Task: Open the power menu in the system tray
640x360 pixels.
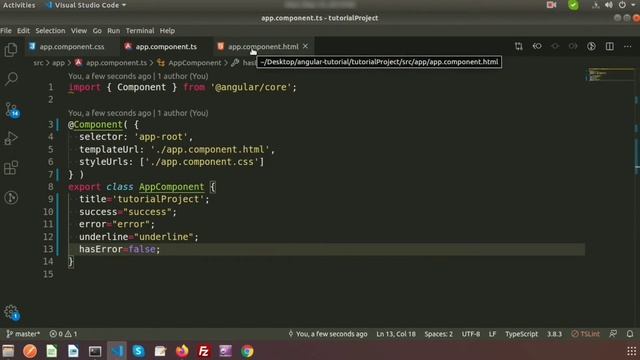Action: [x=622, y=5]
